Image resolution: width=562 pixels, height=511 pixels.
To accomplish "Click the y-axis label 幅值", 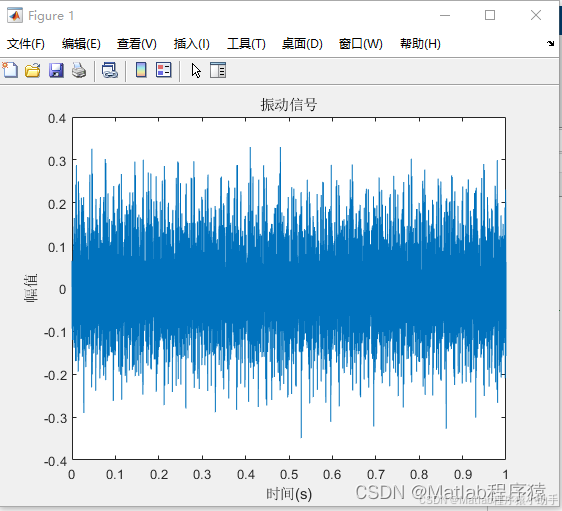I will [x=31, y=288].
